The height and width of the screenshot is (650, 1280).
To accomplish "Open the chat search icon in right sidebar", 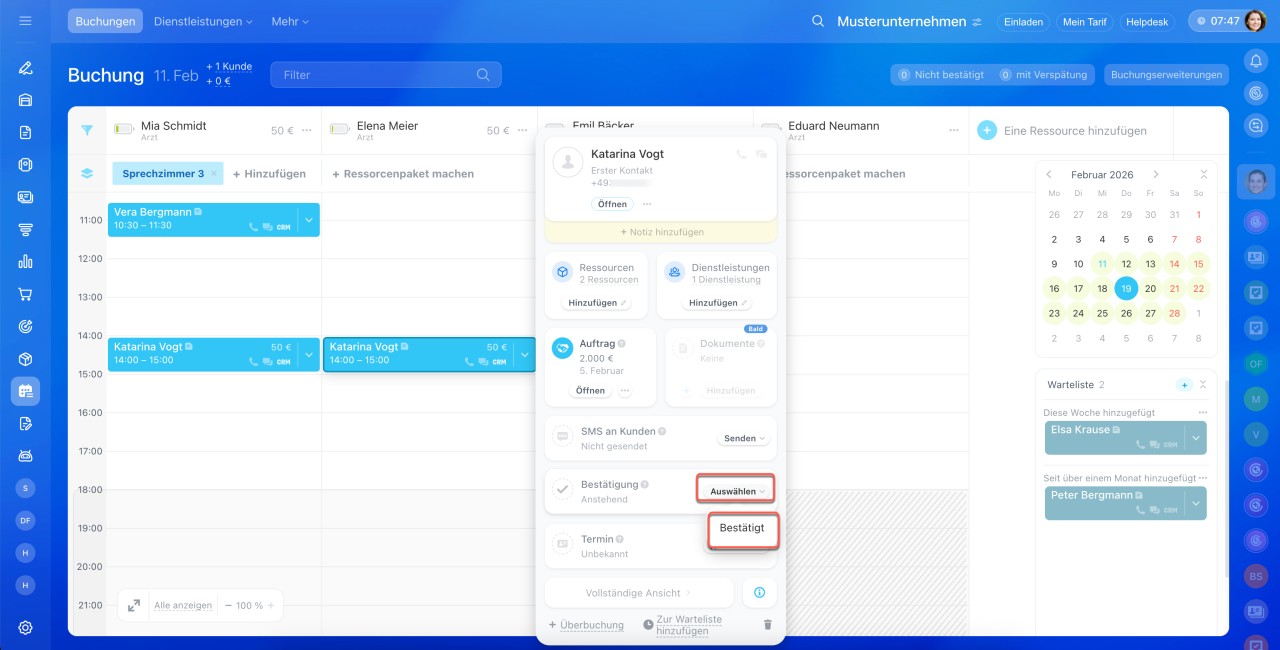I will pyautogui.click(x=1256, y=125).
